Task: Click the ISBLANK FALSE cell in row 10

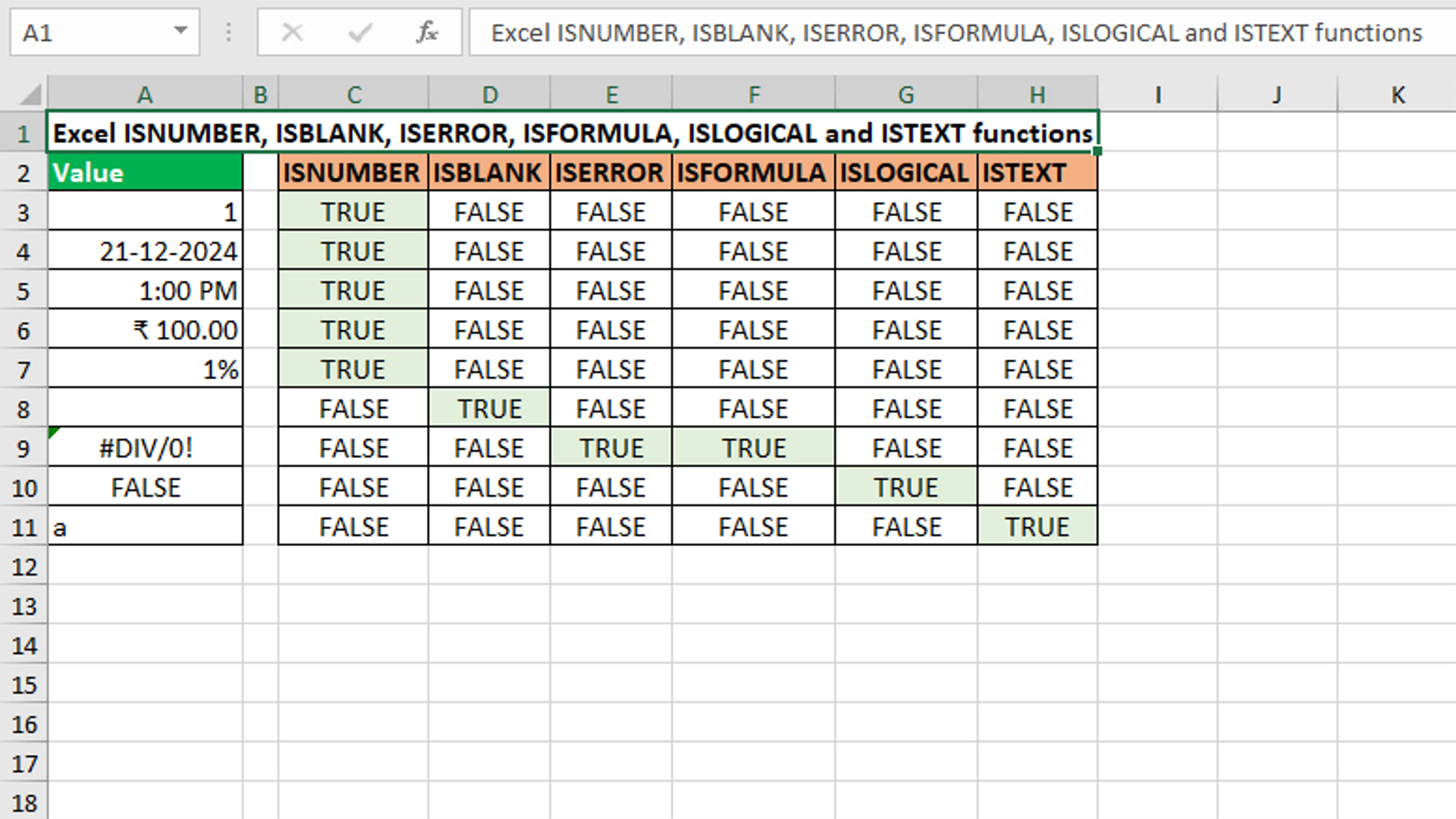Action: point(489,488)
